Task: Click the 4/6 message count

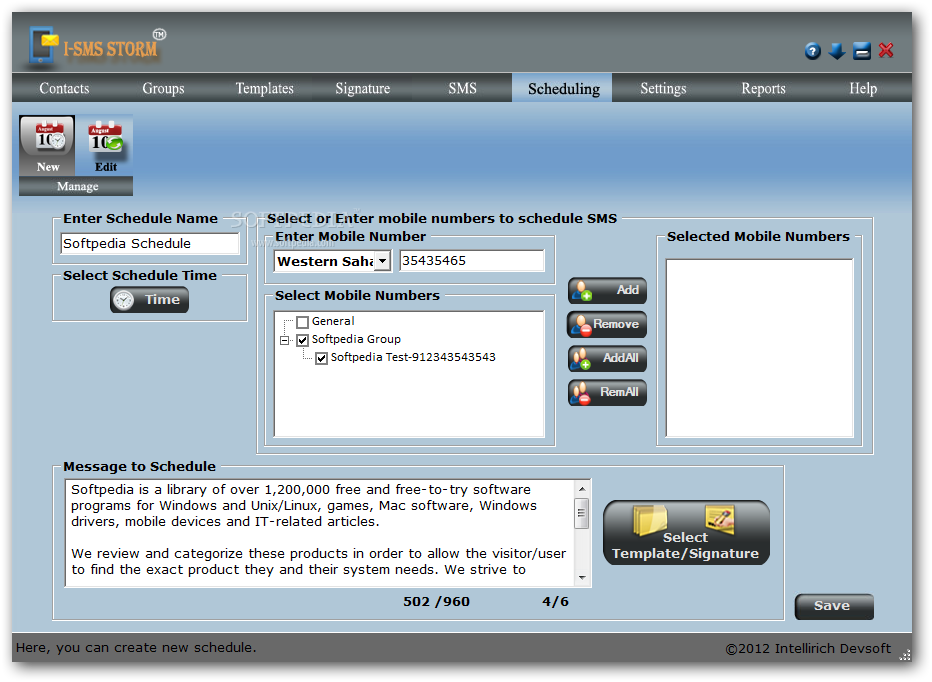Action: 555,602
